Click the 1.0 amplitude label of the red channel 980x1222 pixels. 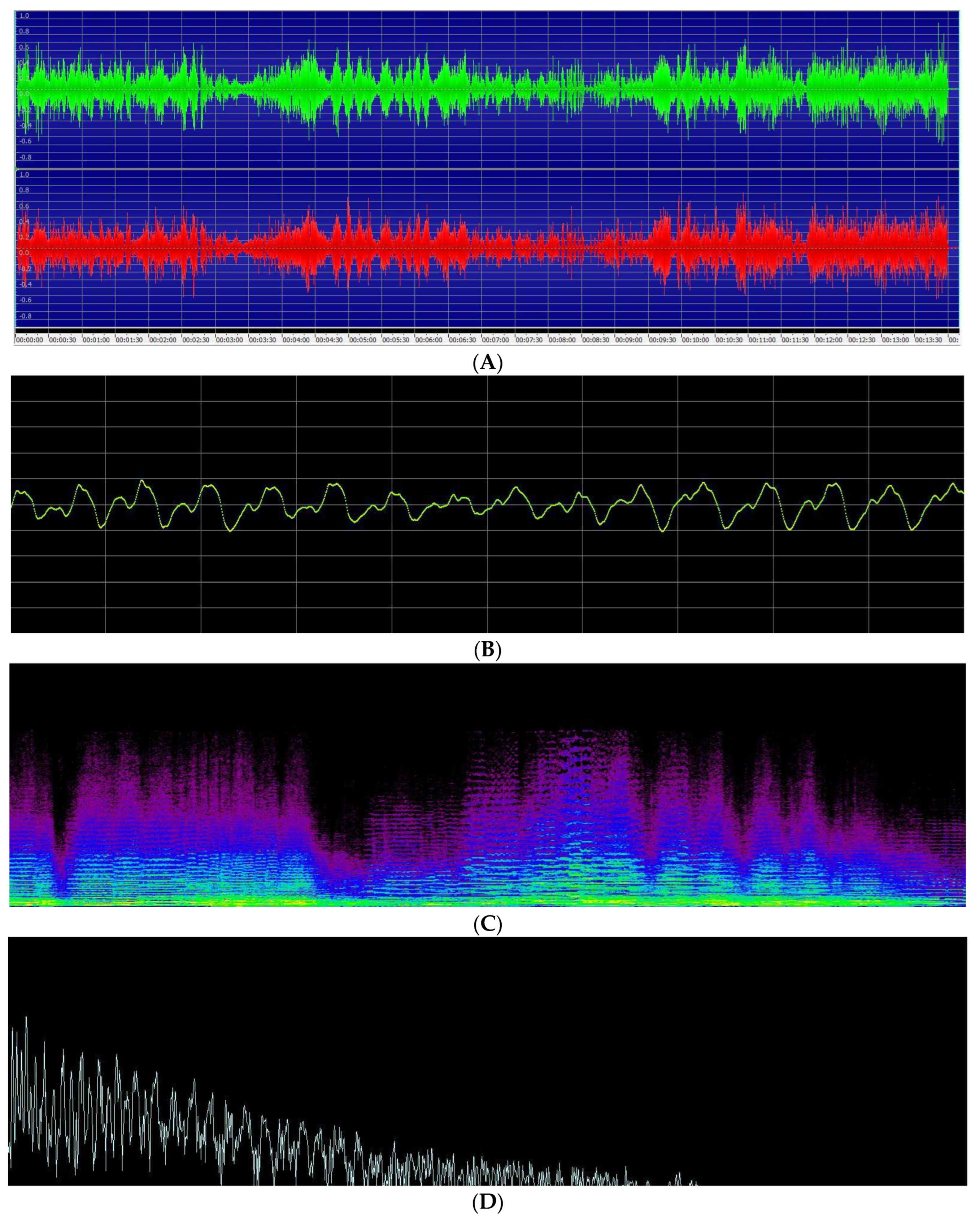click(24, 174)
